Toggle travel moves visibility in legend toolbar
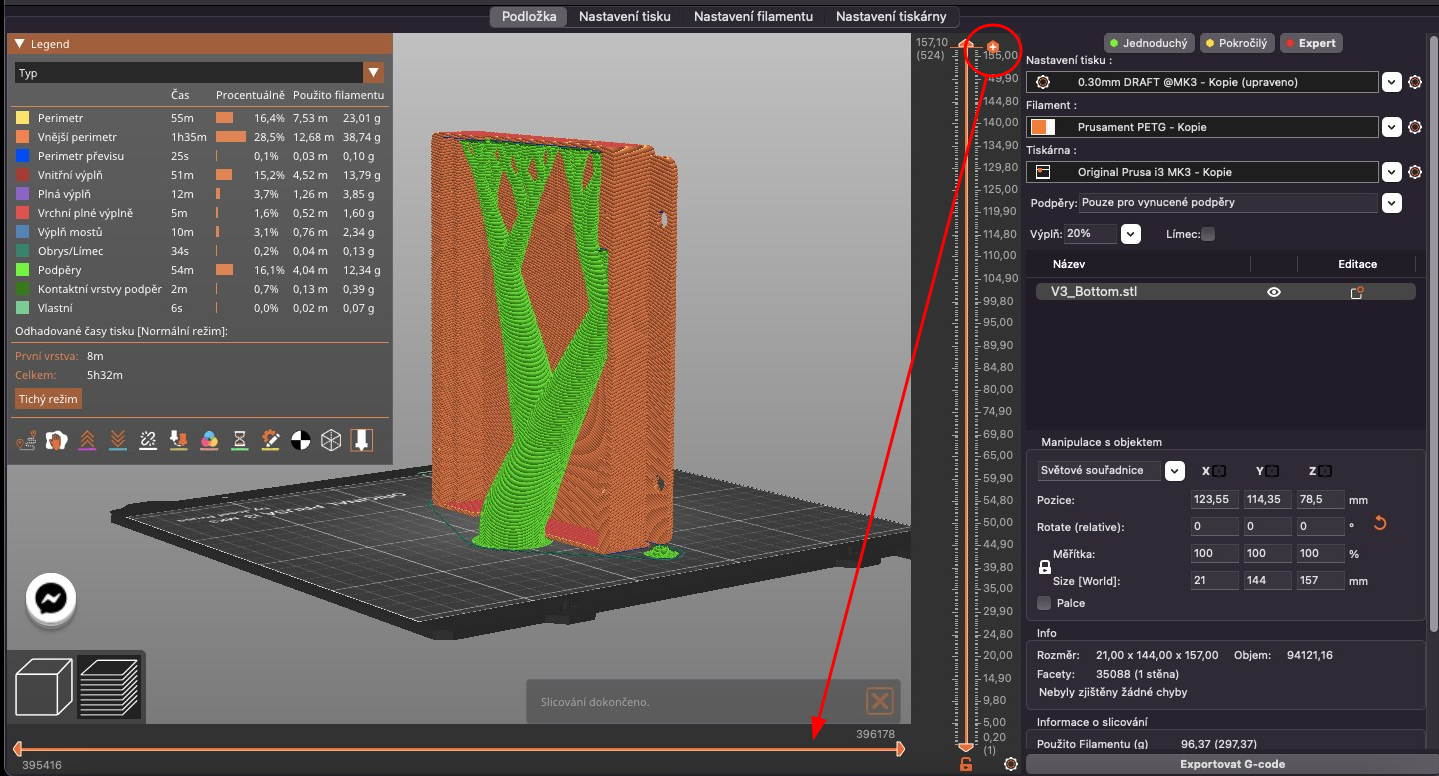This screenshot has width=1439, height=776. point(27,440)
